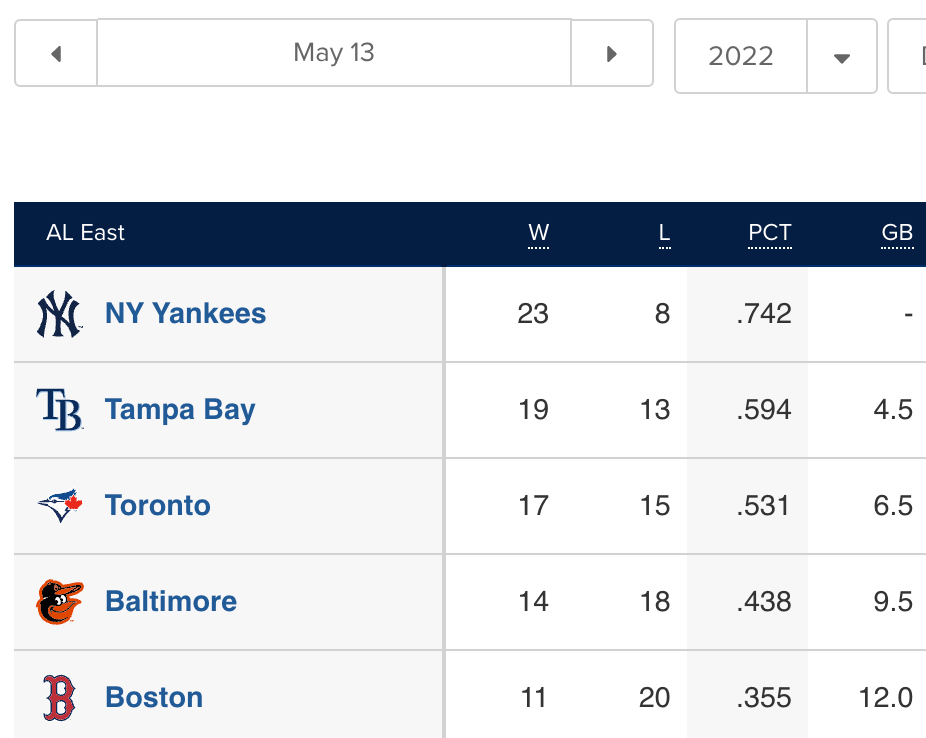926x738 pixels.
Task: Go to previous day with left arrow
Action: (x=56, y=53)
